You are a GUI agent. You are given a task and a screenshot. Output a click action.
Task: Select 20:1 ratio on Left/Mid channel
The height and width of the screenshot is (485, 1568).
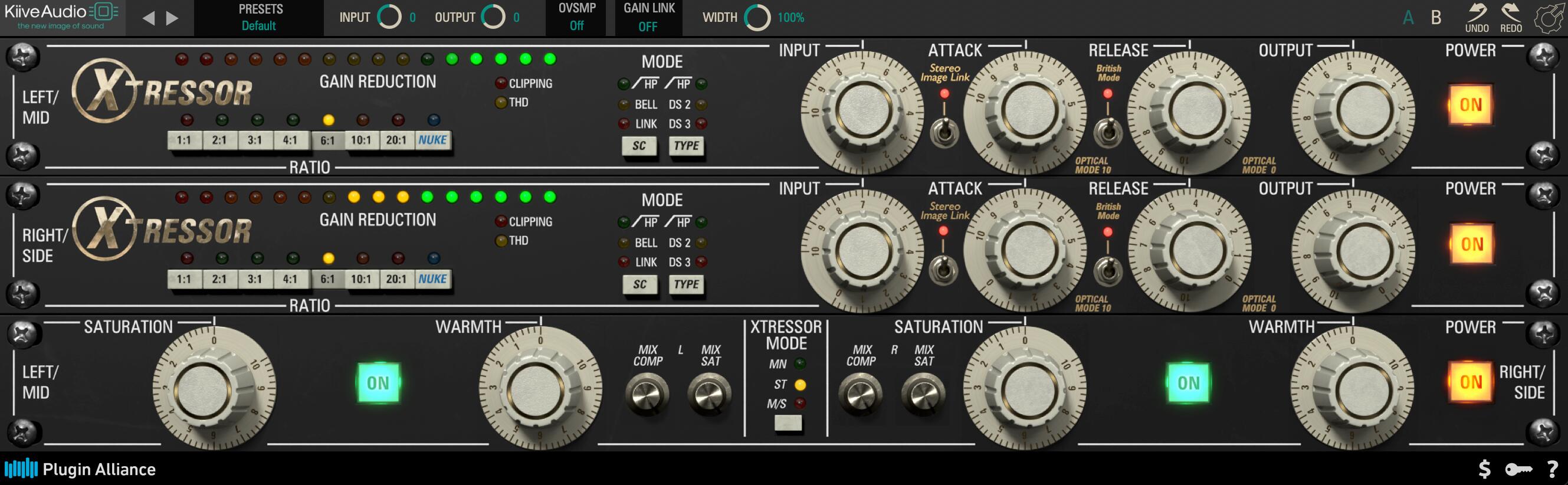tap(396, 140)
